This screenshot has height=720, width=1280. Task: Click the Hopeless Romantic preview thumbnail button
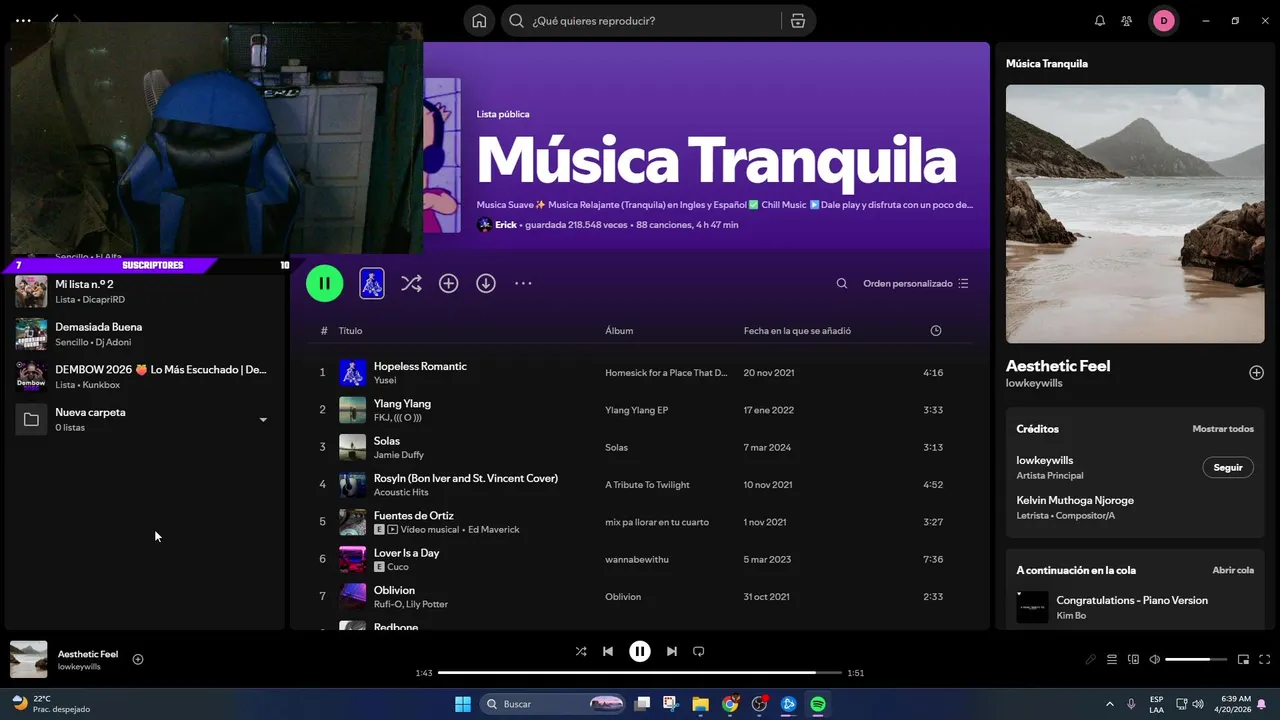[x=371, y=284]
